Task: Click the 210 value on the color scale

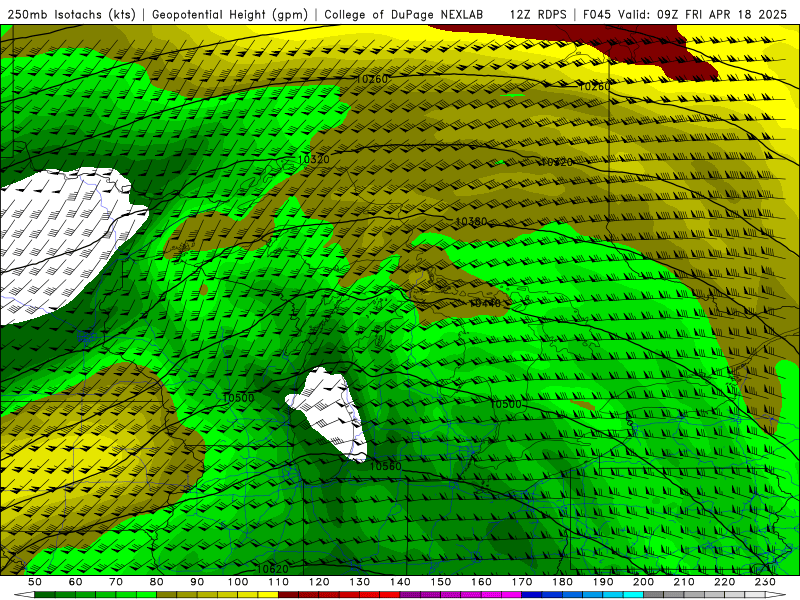Action: coord(684,582)
